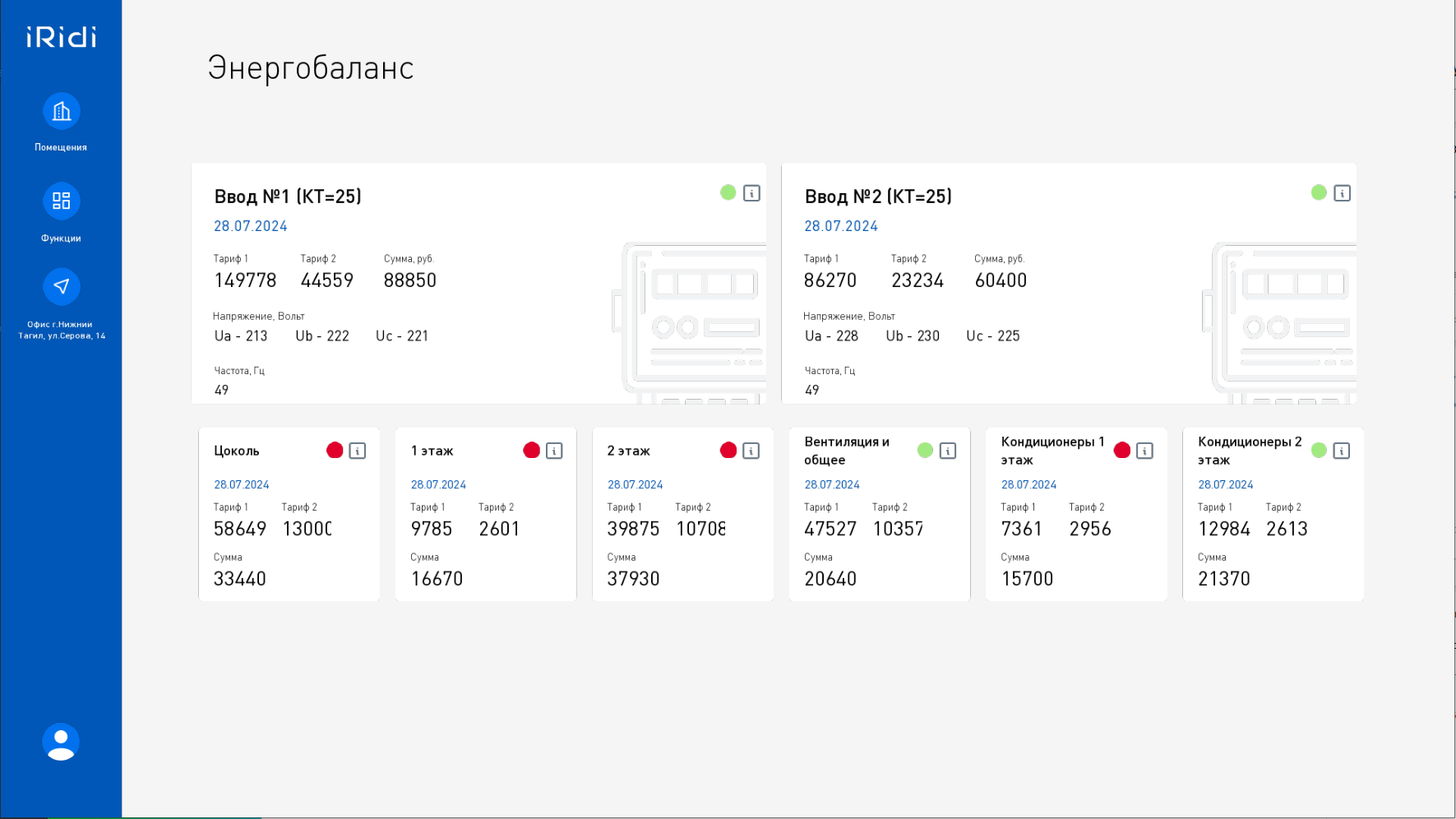1456x819 pixels.
Task: Open the Функции functions icon in sidebar
Action: pos(61,201)
